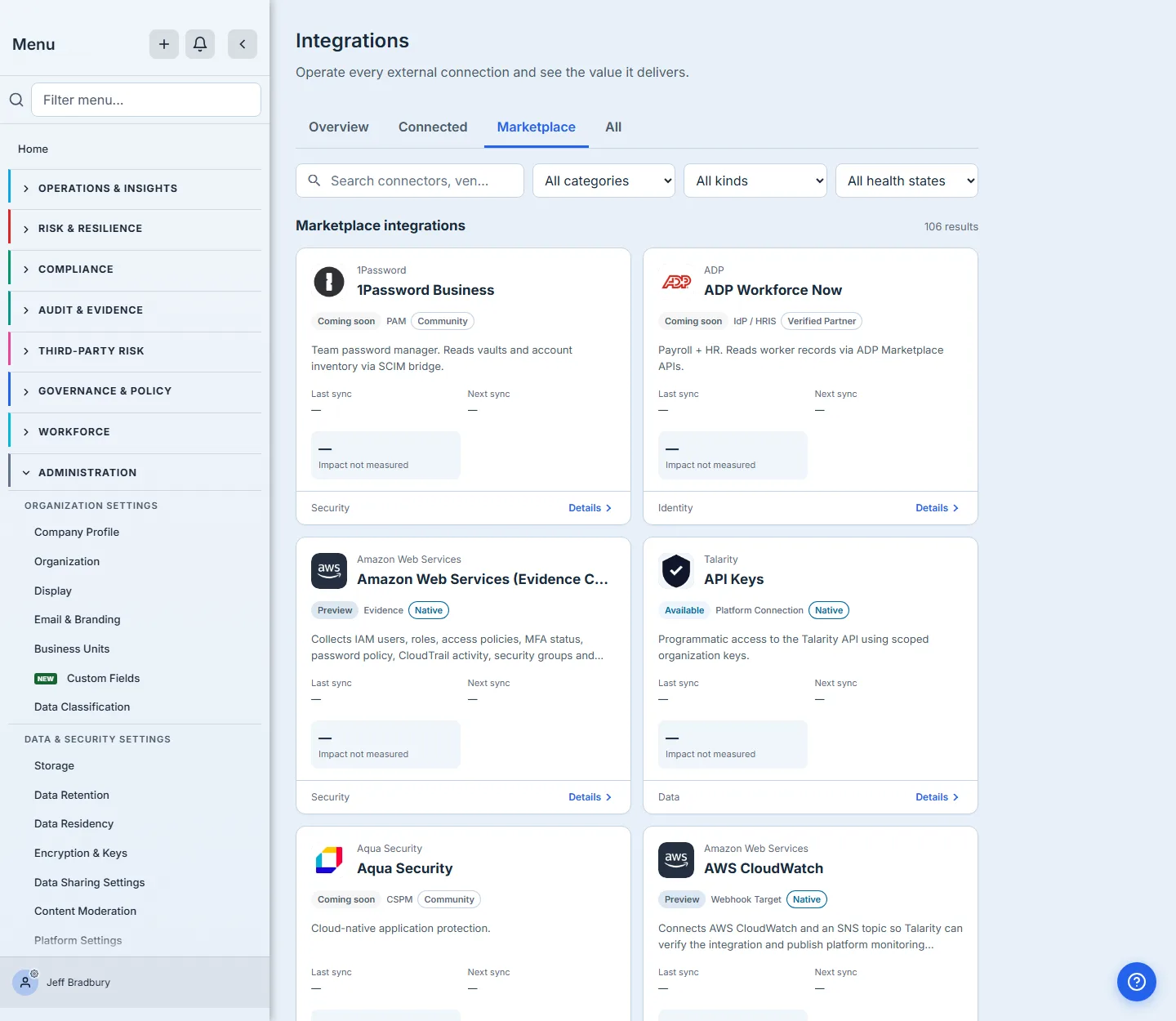The width and height of the screenshot is (1176, 1021).
Task: Expand RISK & RESILIENCE section
Action: pyautogui.click(x=135, y=229)
